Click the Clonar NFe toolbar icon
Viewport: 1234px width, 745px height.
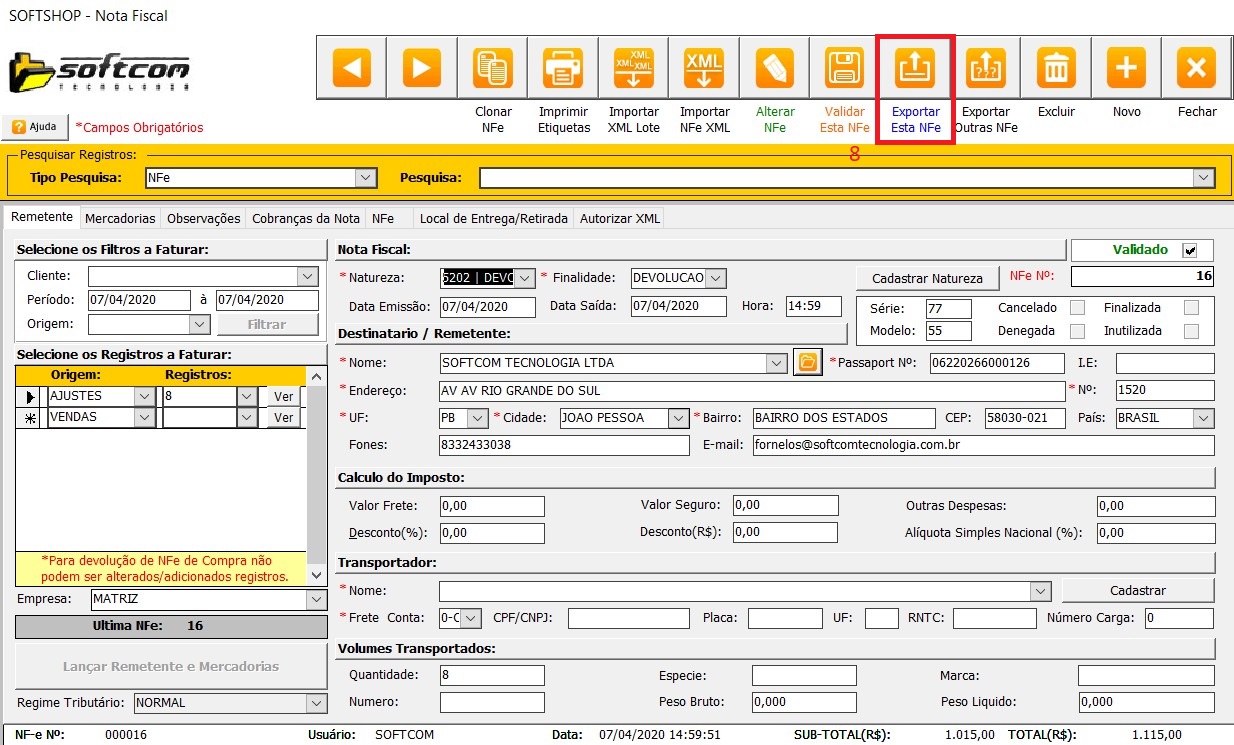(493, 68)
